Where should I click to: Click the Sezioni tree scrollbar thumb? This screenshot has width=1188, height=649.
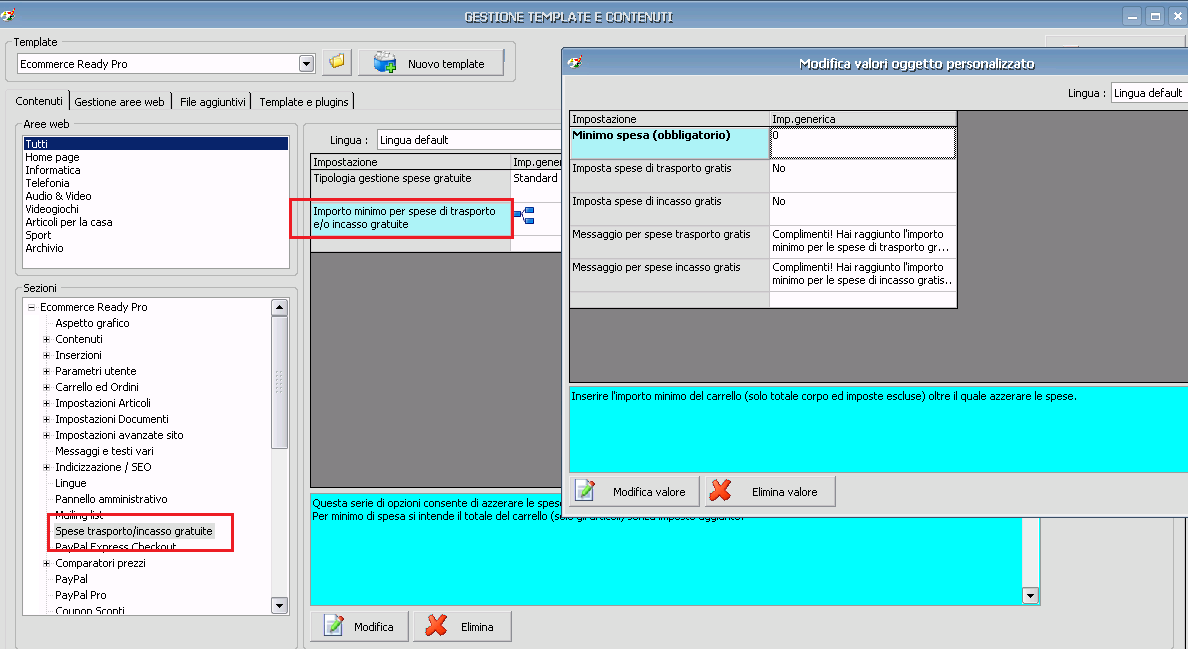pyautogui.click(x=280, y=382)
